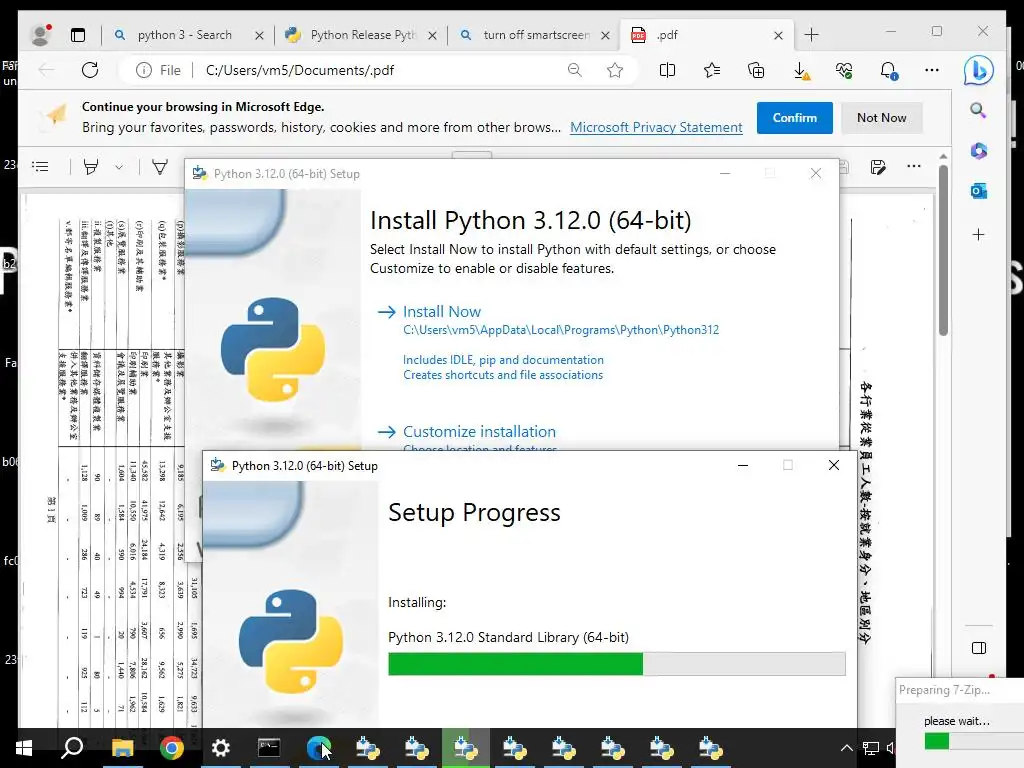Close the 'turn off smartscreen' tab

click(x=605, y=35)
